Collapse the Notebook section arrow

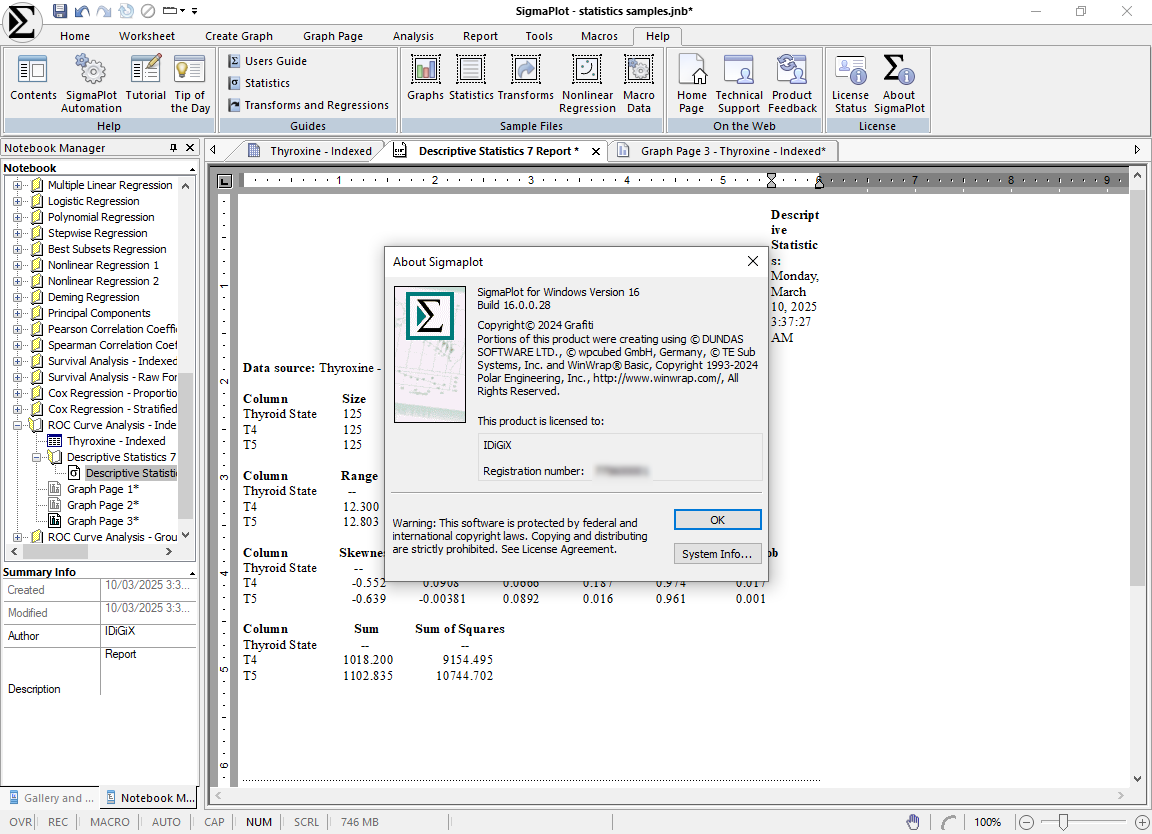pos(192,169)
